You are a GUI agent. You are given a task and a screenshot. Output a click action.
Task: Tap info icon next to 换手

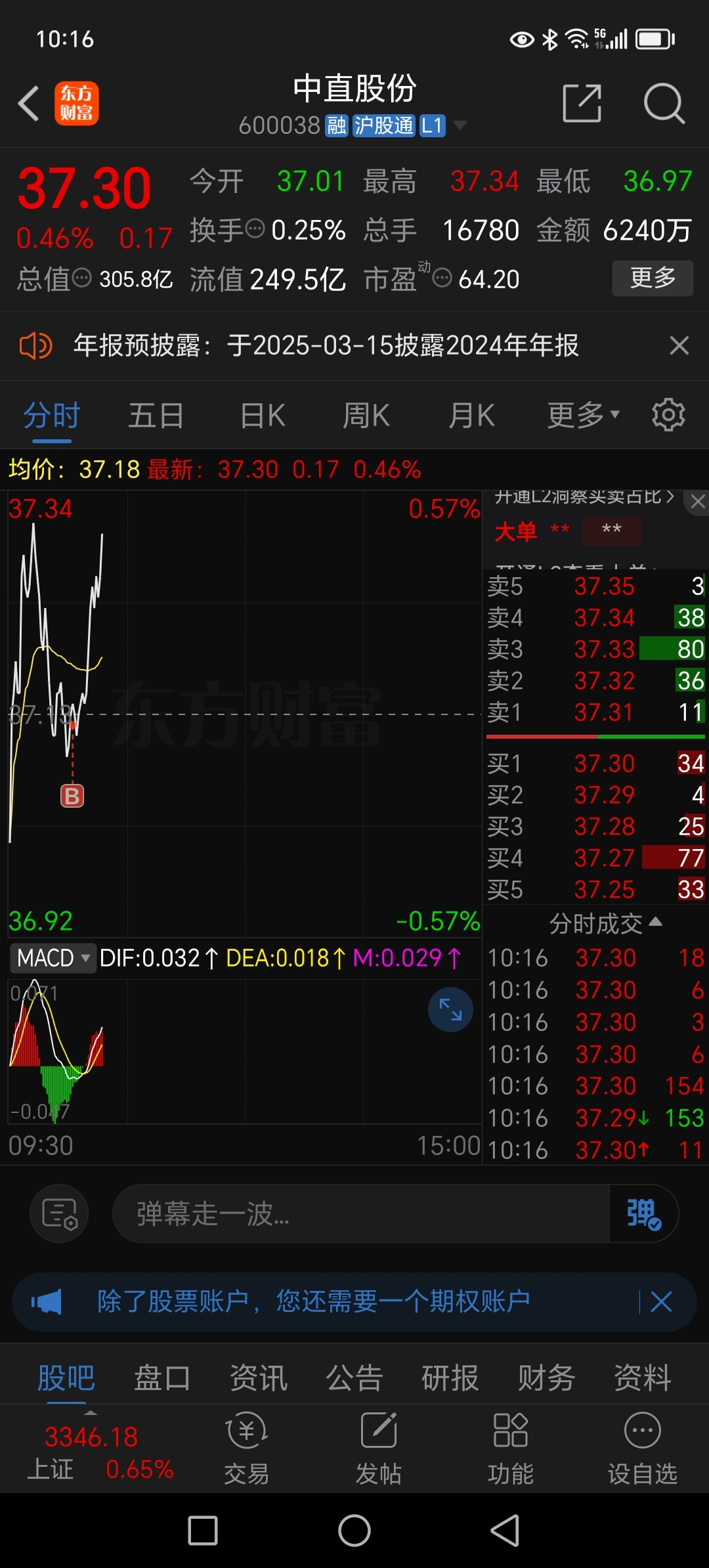[x=255, y=229]
